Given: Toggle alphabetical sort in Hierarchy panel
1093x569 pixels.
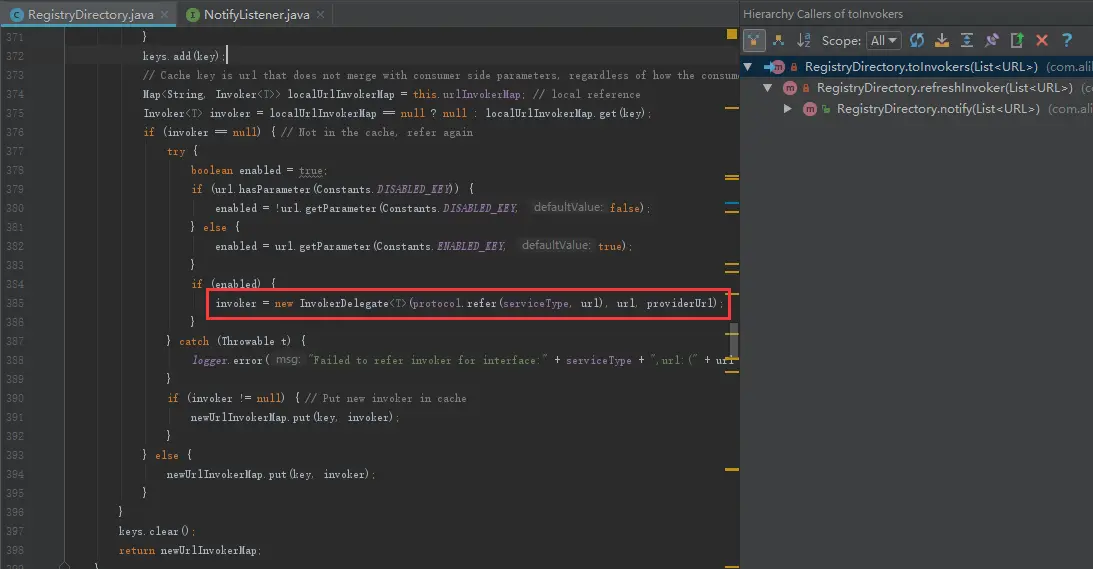Looking at the screenshot, I should pyautogui.click(x=804, y=40).
